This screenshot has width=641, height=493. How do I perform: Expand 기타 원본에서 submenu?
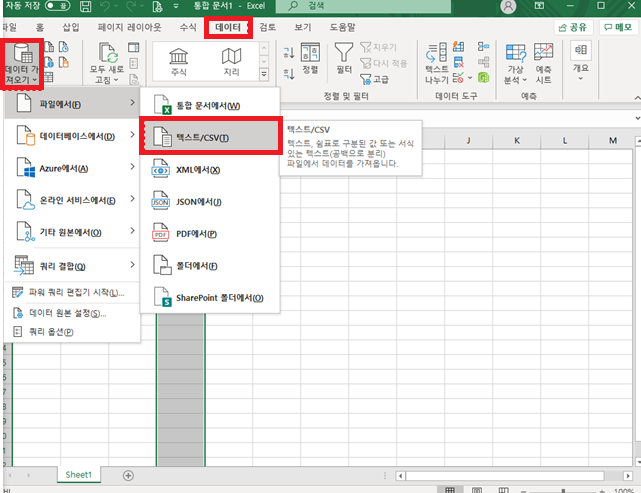click(72, 232)
